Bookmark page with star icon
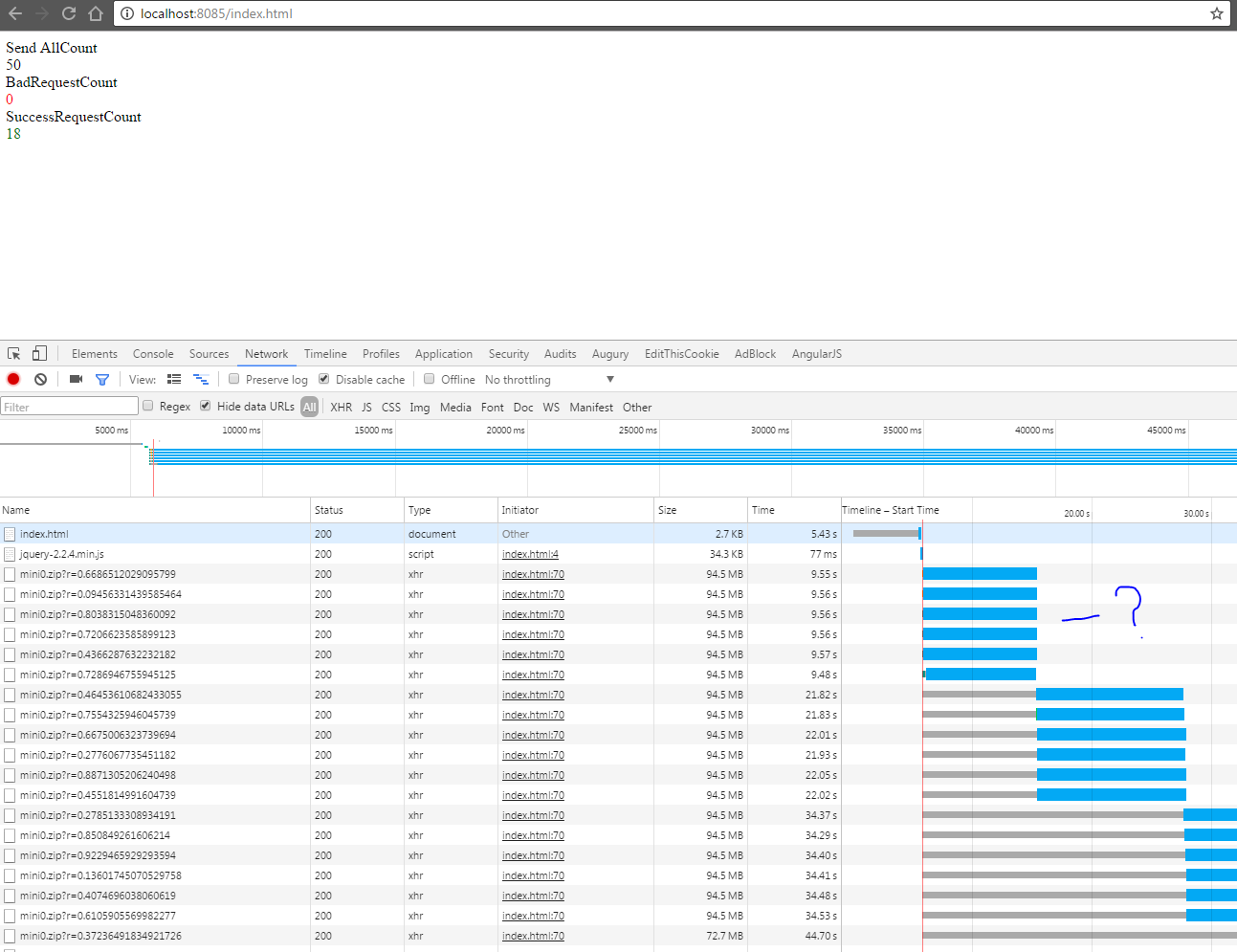This screenshot has height=952, width=1237. pyautogui.click(x=1217, y=13)
